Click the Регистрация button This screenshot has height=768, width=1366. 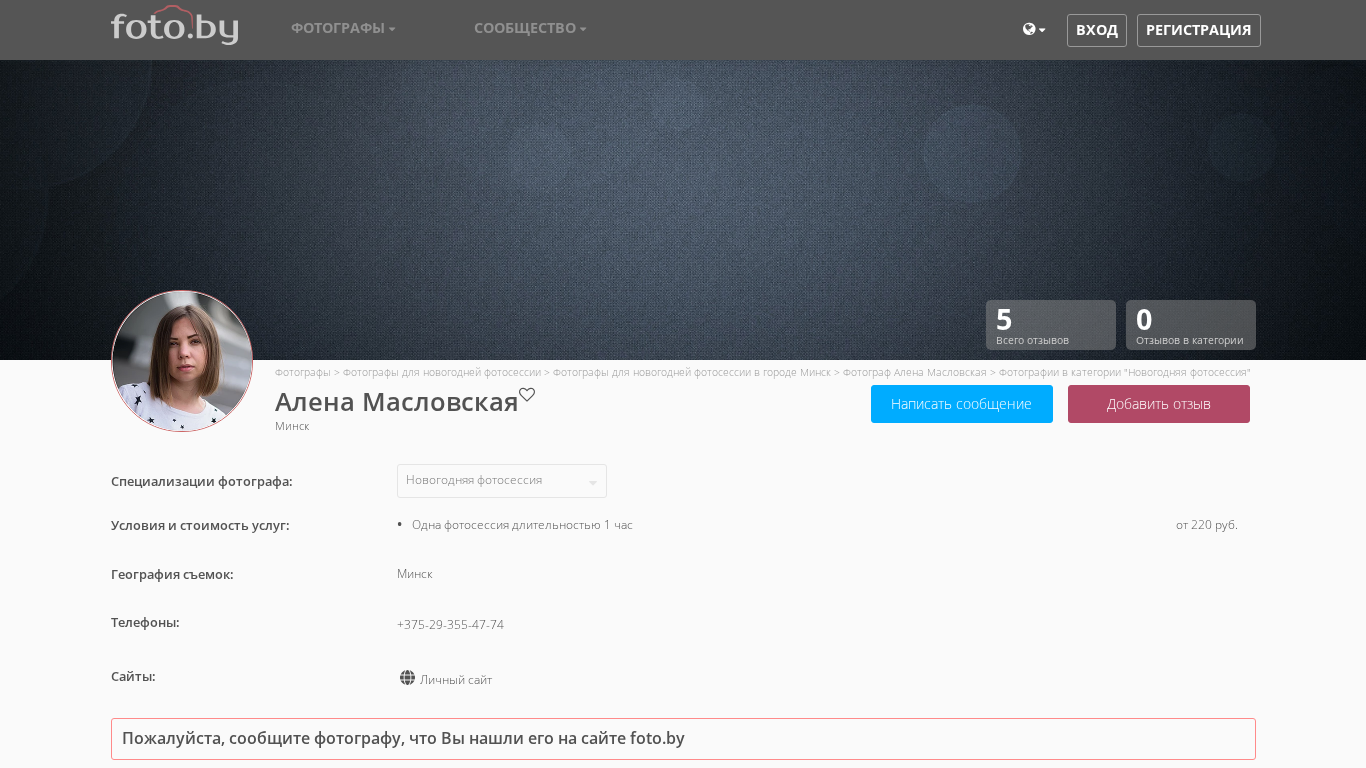1199,30
